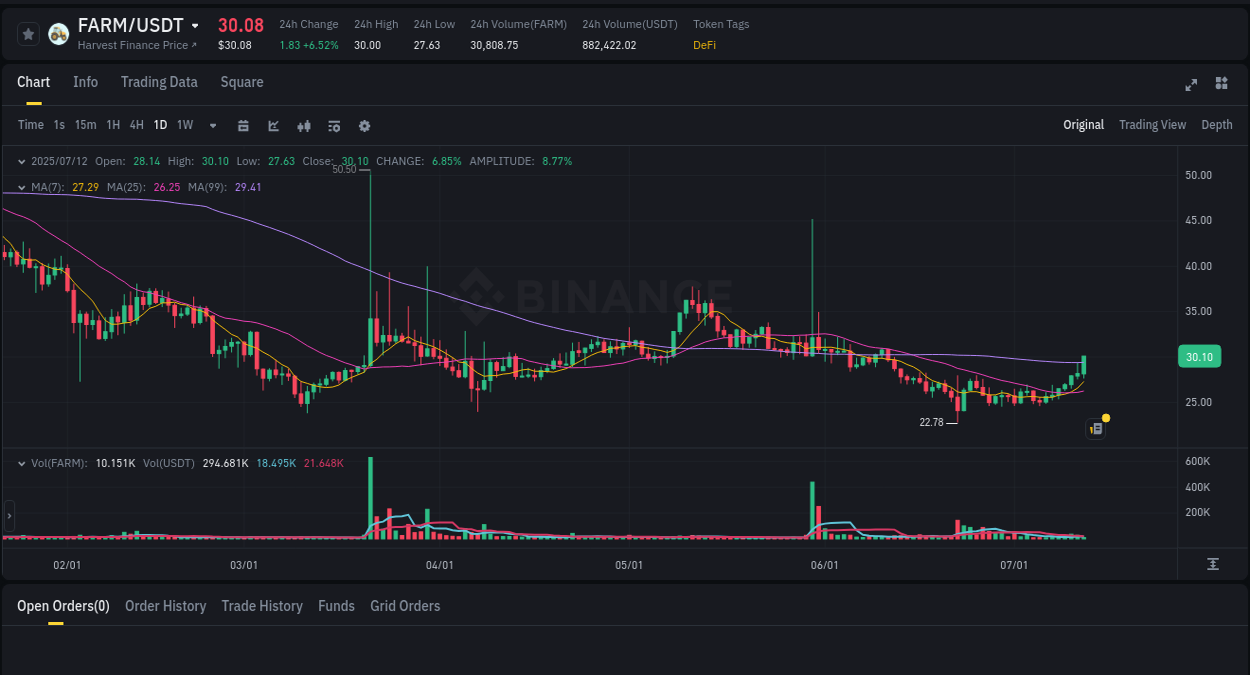Open the technical indicators icon
The height and width of the screenshot is (675, 1250).
click(x=334, y=125)
